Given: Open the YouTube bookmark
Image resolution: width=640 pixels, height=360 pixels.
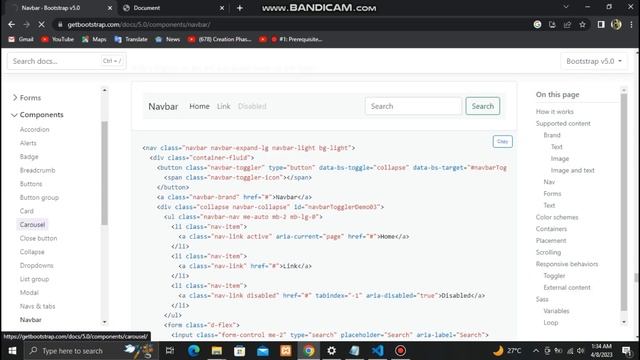Looking at the screenshot, I should point(58,39).
